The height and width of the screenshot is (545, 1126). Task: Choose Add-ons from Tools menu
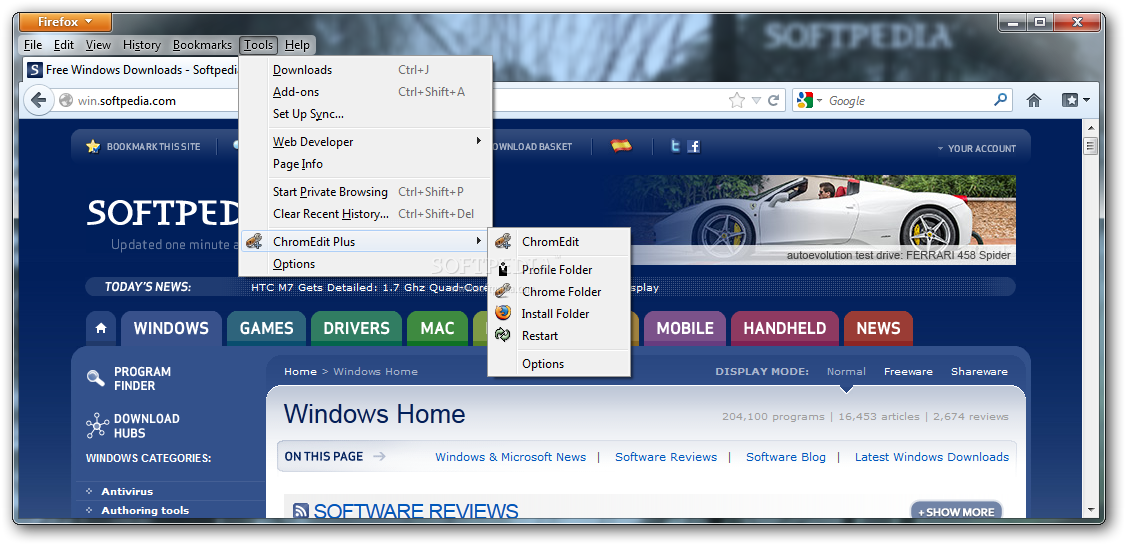click(x=366, y=92)
